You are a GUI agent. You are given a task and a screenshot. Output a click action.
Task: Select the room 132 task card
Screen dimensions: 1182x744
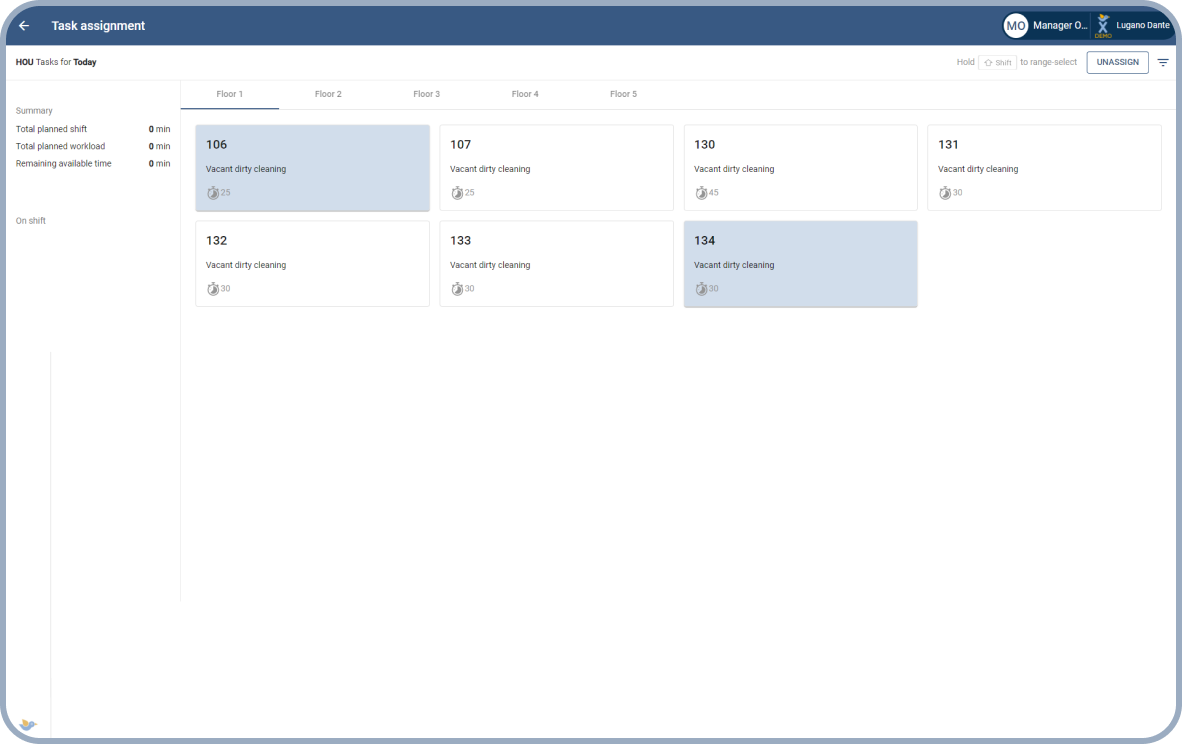[312, 263]
